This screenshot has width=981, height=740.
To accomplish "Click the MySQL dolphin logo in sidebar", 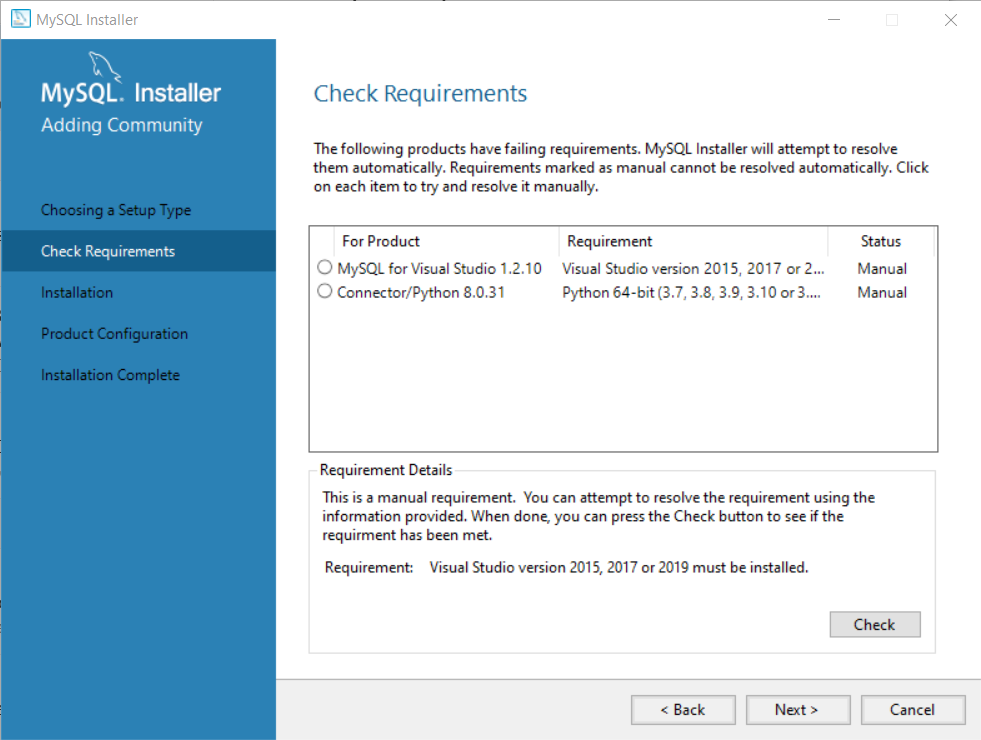I will pos(105,66).
